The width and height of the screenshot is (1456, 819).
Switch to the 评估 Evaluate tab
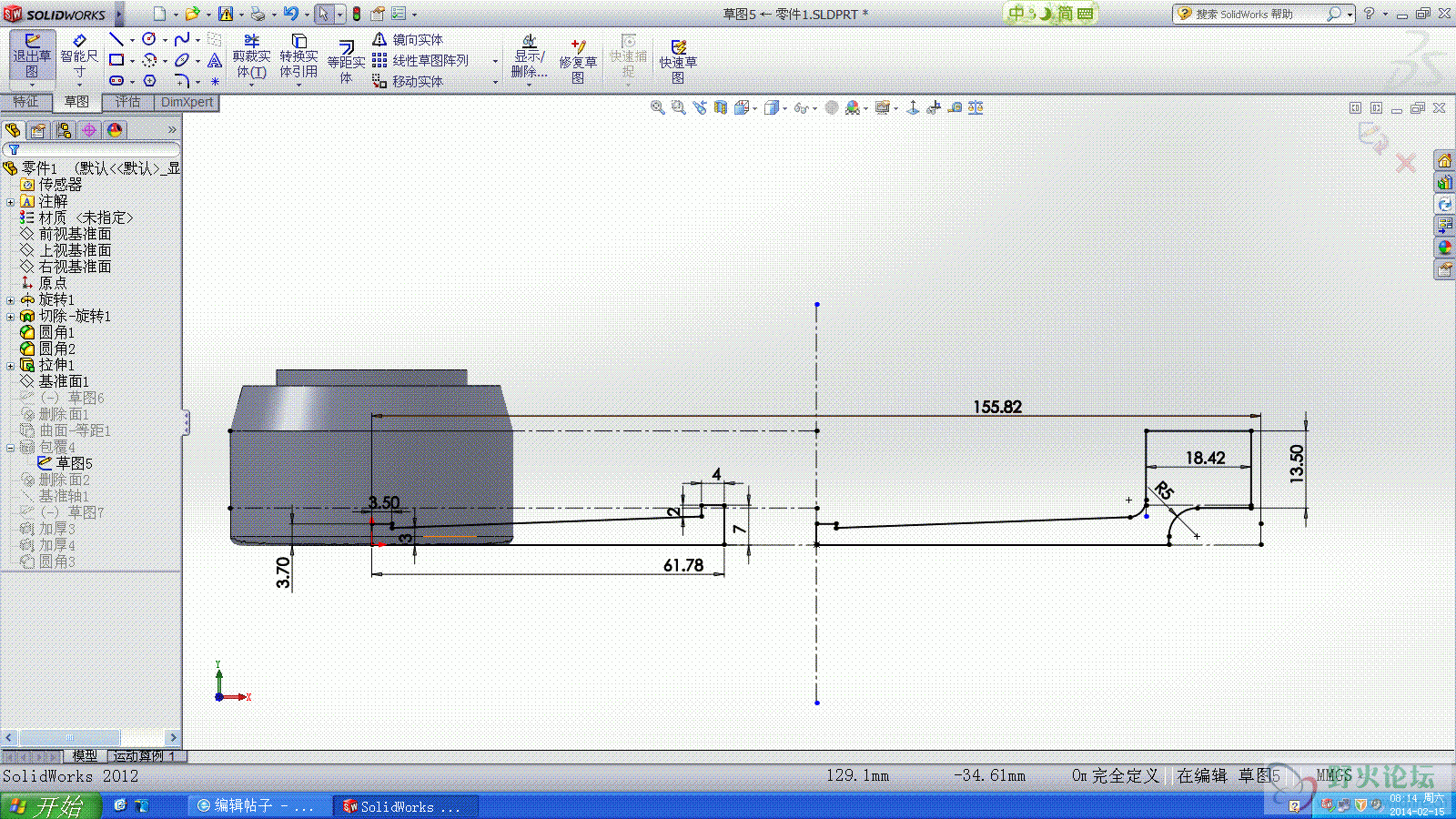click(x=128, y=102)
